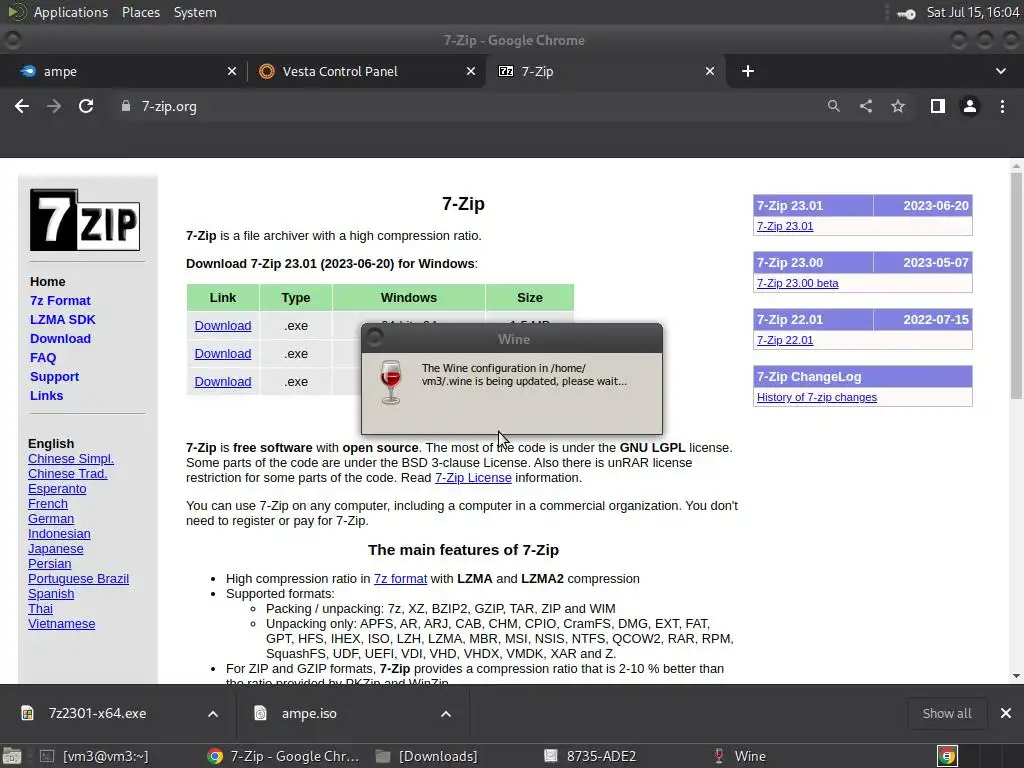1024x768 pixels.
Task: Open the 7-Zip 22.01 news link
Action: pos(784,340)
